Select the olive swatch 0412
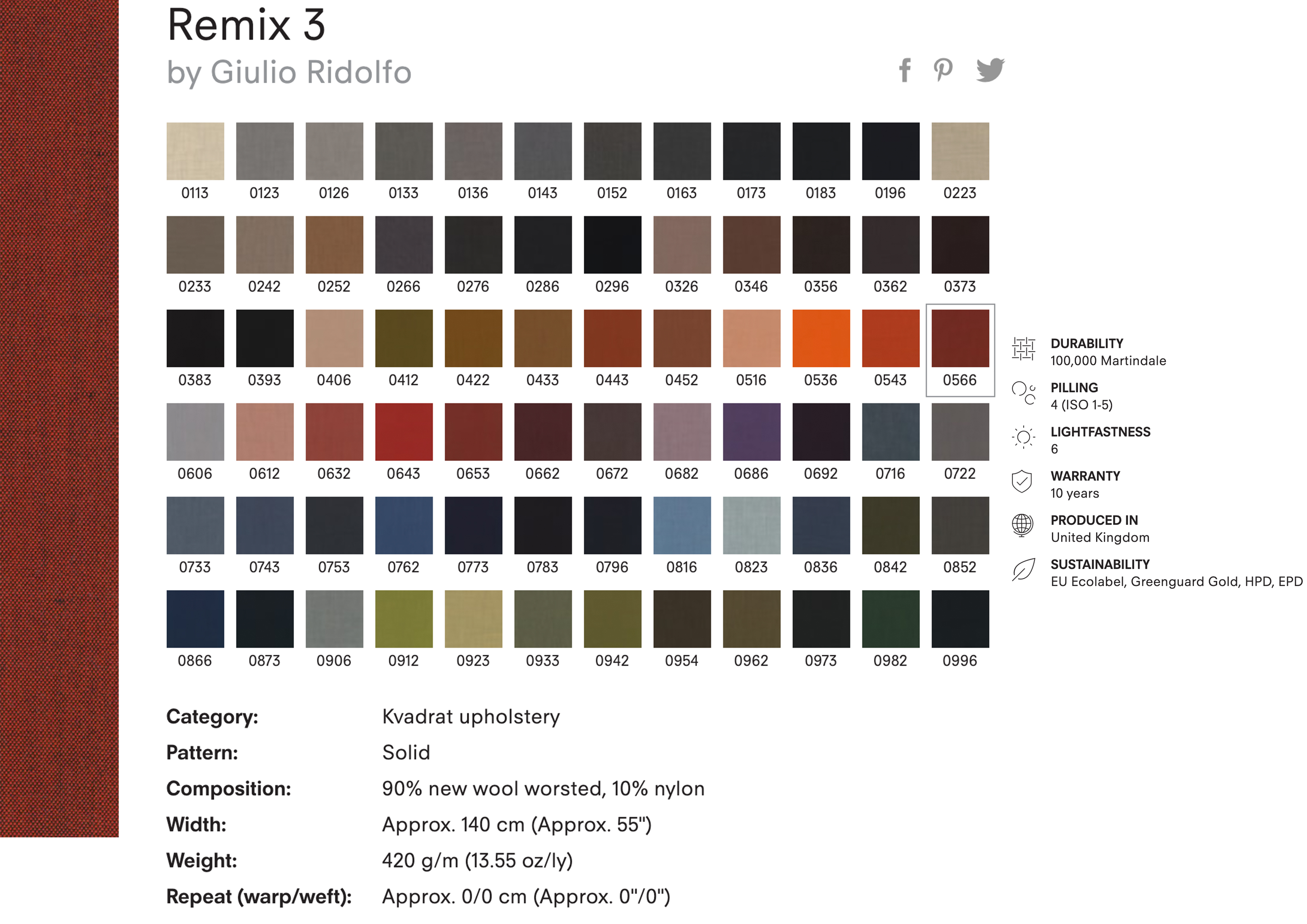This screenshot has height=924, width=1307. pos(404,339)
